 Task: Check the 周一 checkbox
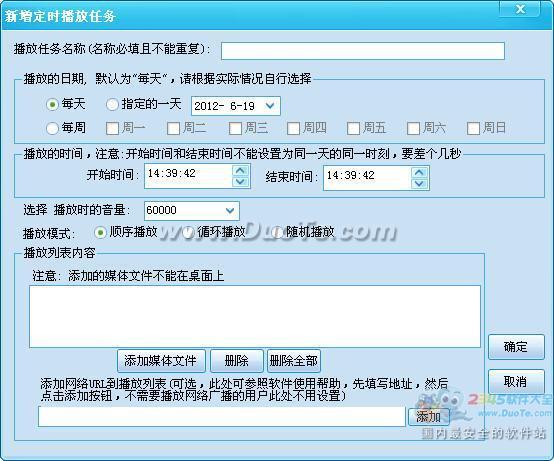tap(112, 129)
